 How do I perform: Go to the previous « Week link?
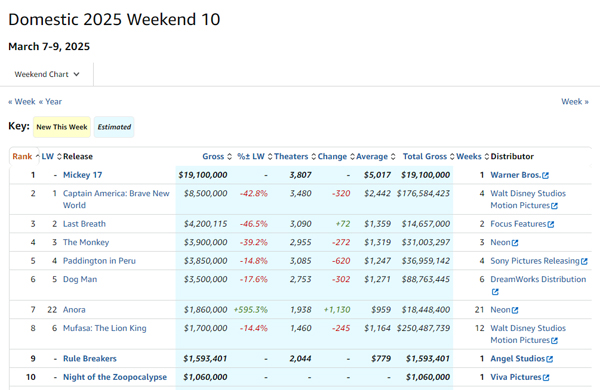[x=22, y=102]
